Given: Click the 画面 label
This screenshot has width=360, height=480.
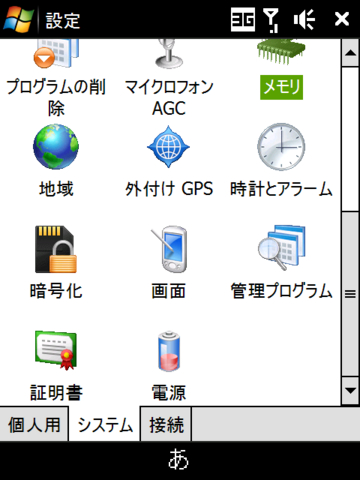Looking at the screenshot, I should (x=169, y=291).
